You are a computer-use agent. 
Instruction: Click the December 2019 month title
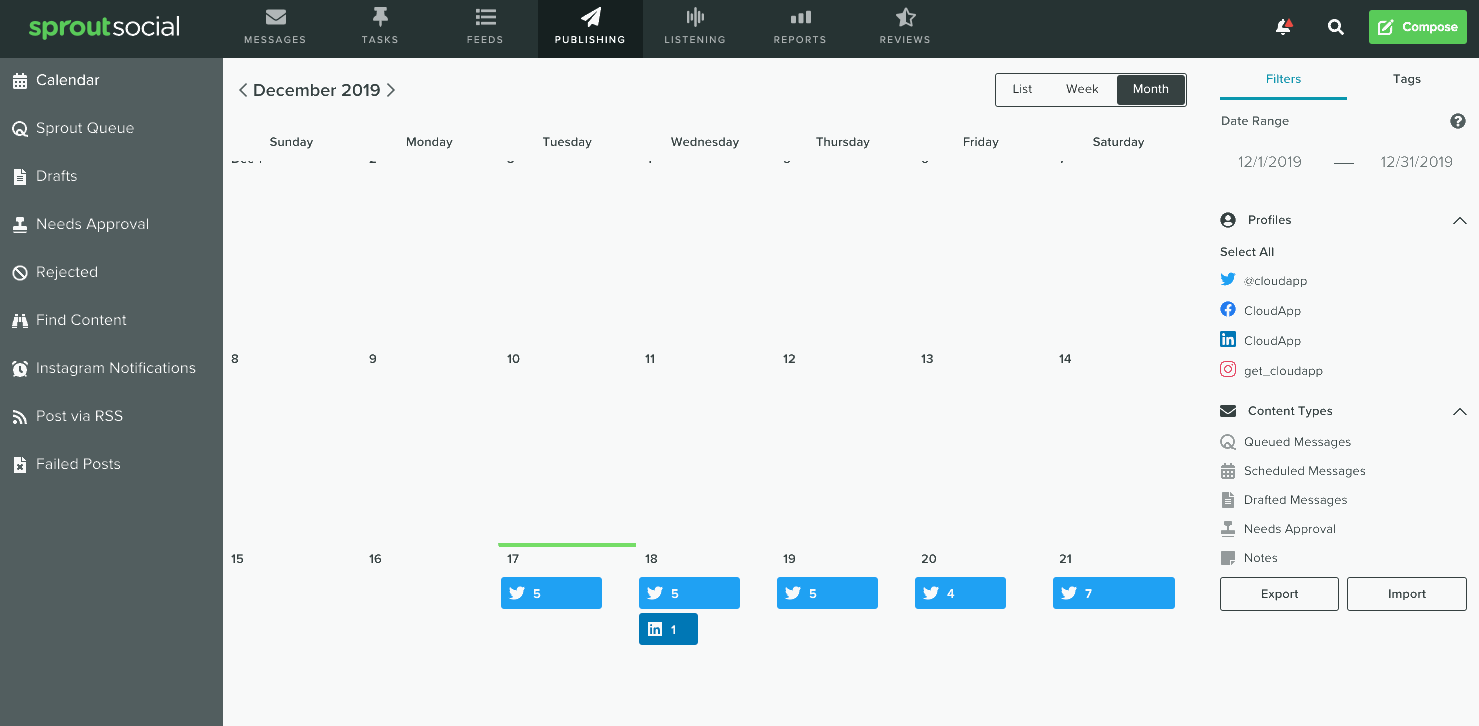tap(317, 90)
